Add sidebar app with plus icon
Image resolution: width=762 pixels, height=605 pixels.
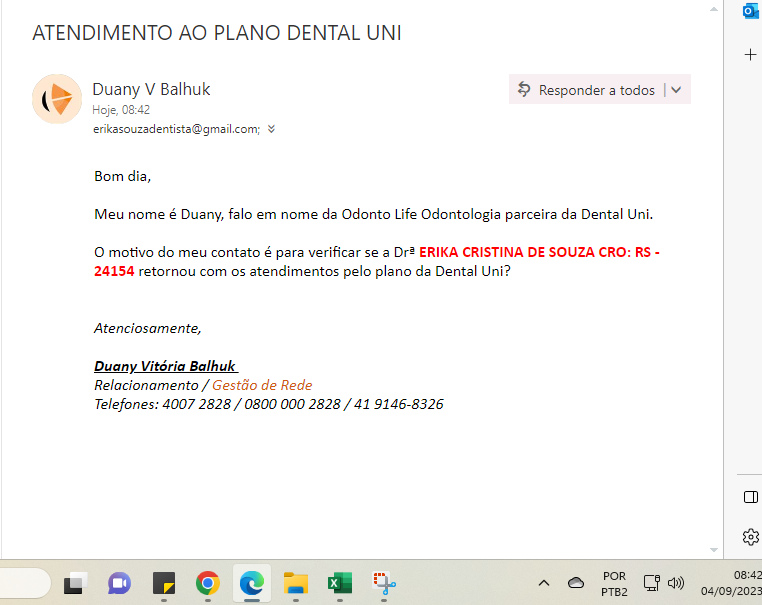click(750, 54)
